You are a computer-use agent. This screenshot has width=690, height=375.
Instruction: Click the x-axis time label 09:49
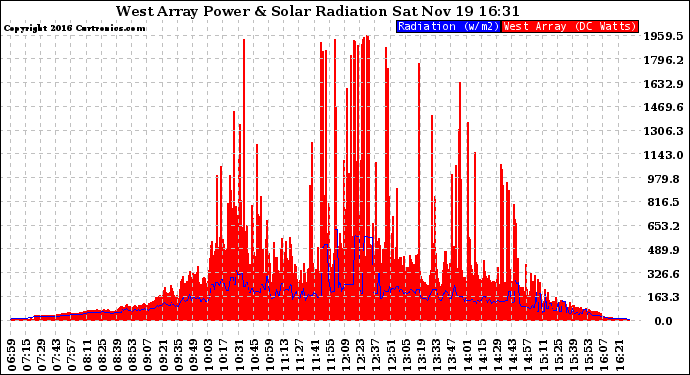tap(194, 355)
